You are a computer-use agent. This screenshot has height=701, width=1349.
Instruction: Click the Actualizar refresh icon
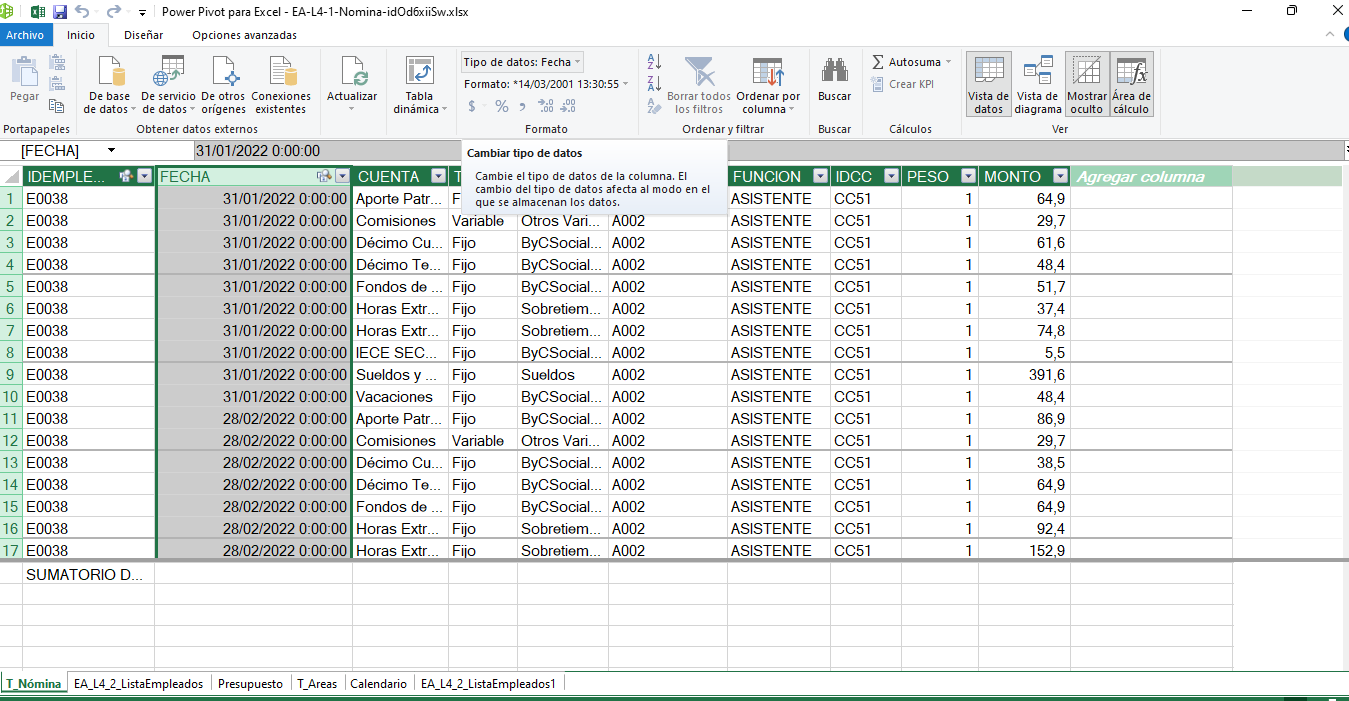(352, 73)
